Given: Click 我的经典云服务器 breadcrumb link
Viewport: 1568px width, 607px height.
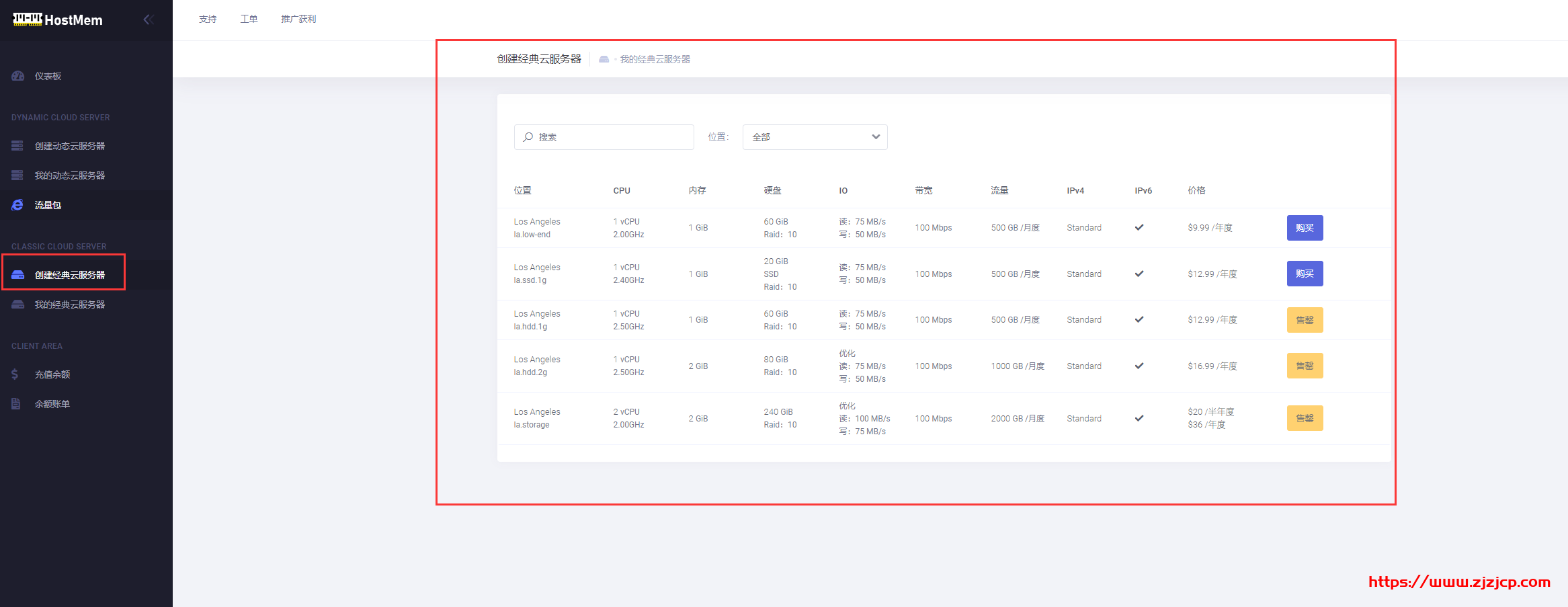Looking at the screenshot, I should pos(655,59).
